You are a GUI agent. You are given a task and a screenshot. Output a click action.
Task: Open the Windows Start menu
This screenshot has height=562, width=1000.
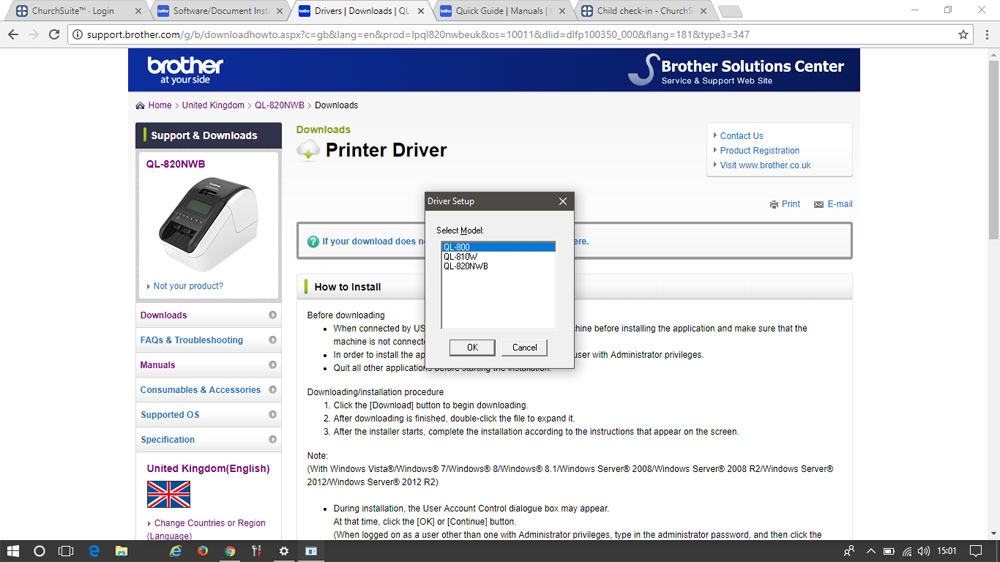click(13, 551)
